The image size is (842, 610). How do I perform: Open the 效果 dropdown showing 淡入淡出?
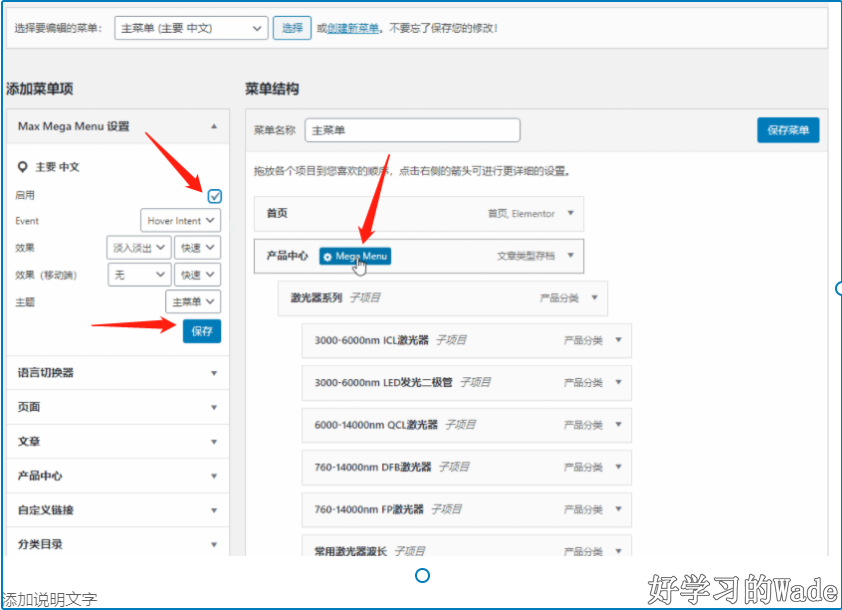[x=139, y=248]
